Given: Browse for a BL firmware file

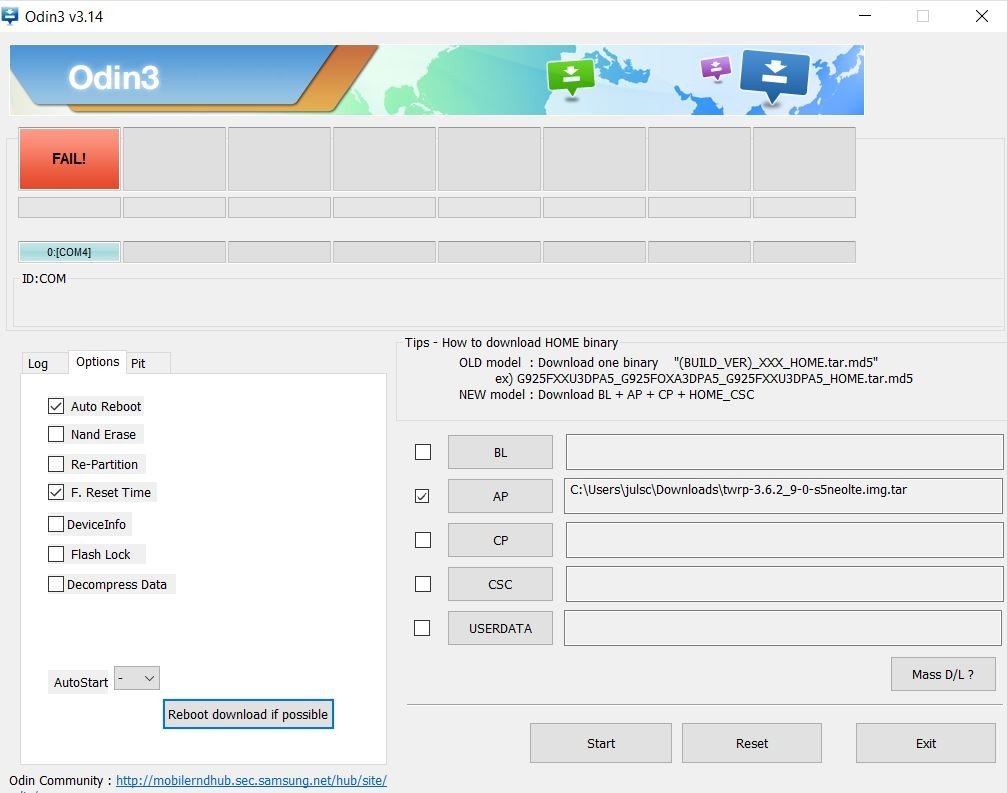Looking at the screenshot, I should tap(500, 452).
